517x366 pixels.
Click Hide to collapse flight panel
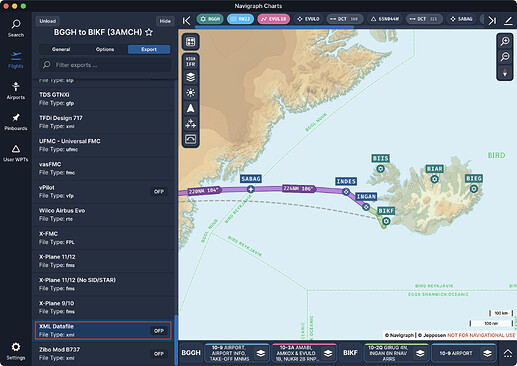pyautogui.click(x=165, y=21)
